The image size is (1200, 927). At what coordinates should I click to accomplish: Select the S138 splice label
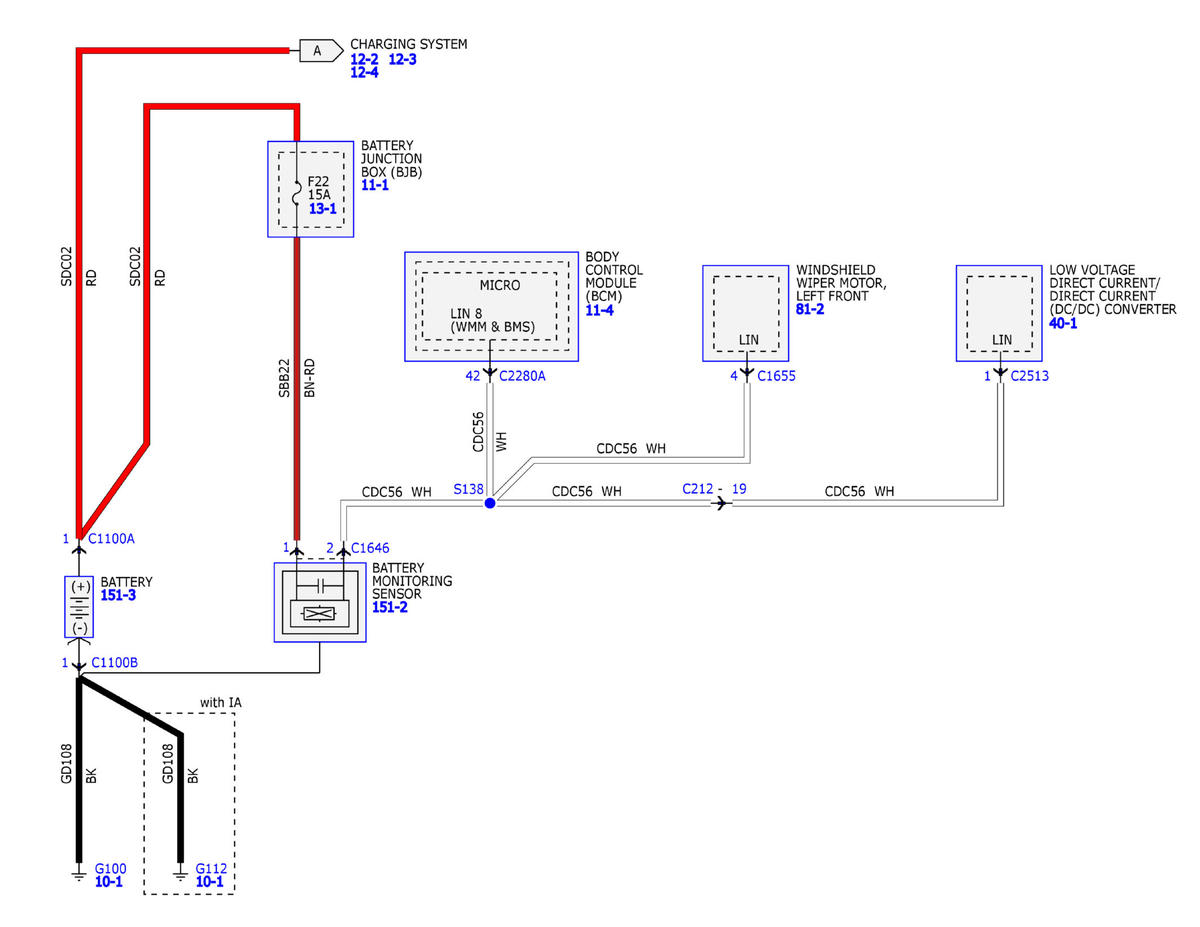[467, 490]
